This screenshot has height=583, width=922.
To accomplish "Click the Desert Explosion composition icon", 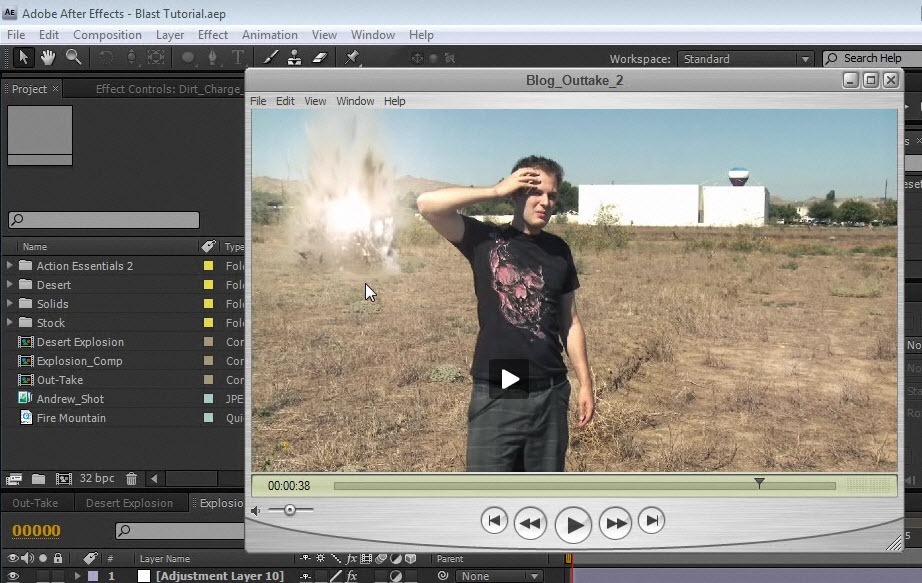I will point(25,342).
